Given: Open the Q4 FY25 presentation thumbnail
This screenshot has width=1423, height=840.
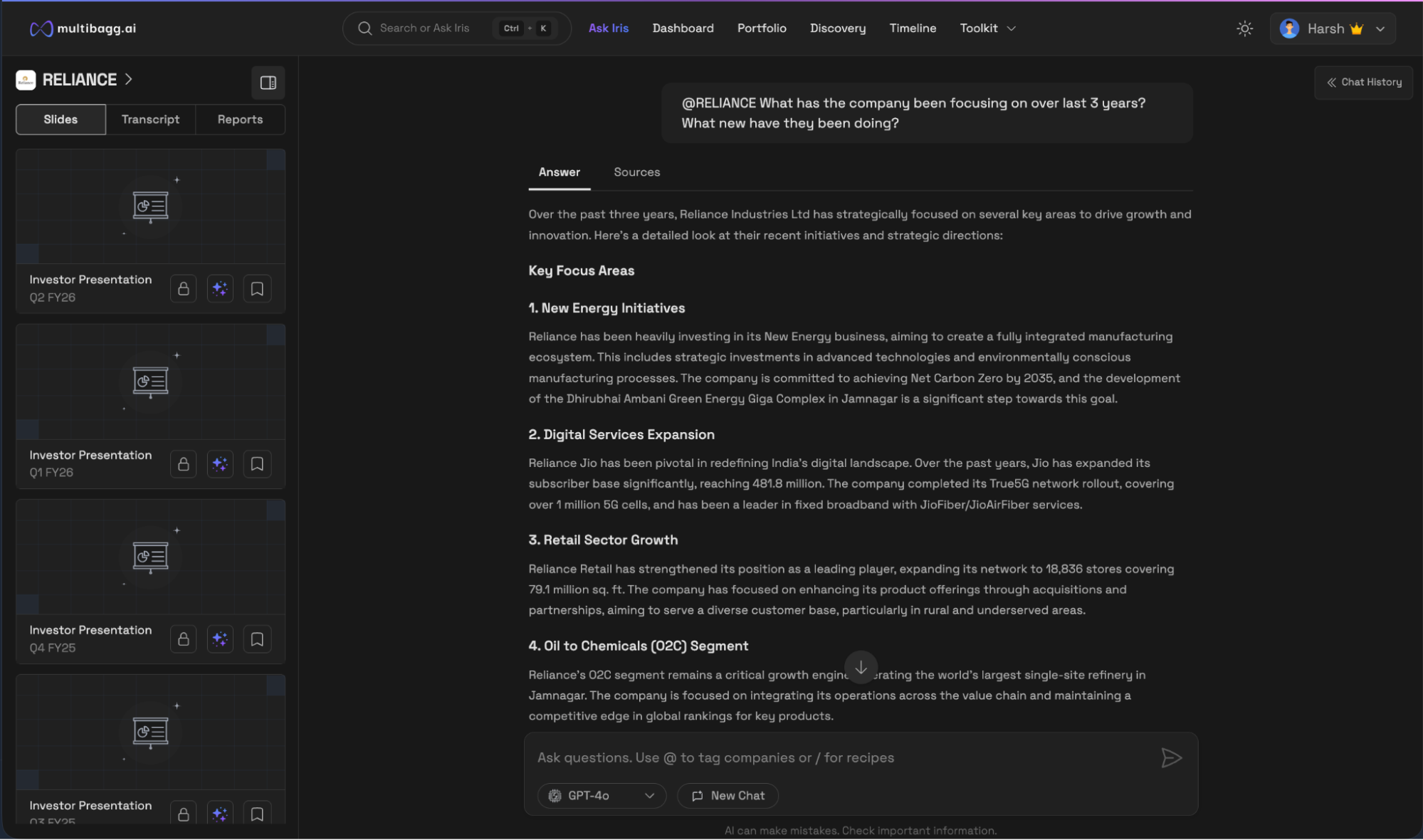Looking at the screenshot, I should (x=150, y=557).
